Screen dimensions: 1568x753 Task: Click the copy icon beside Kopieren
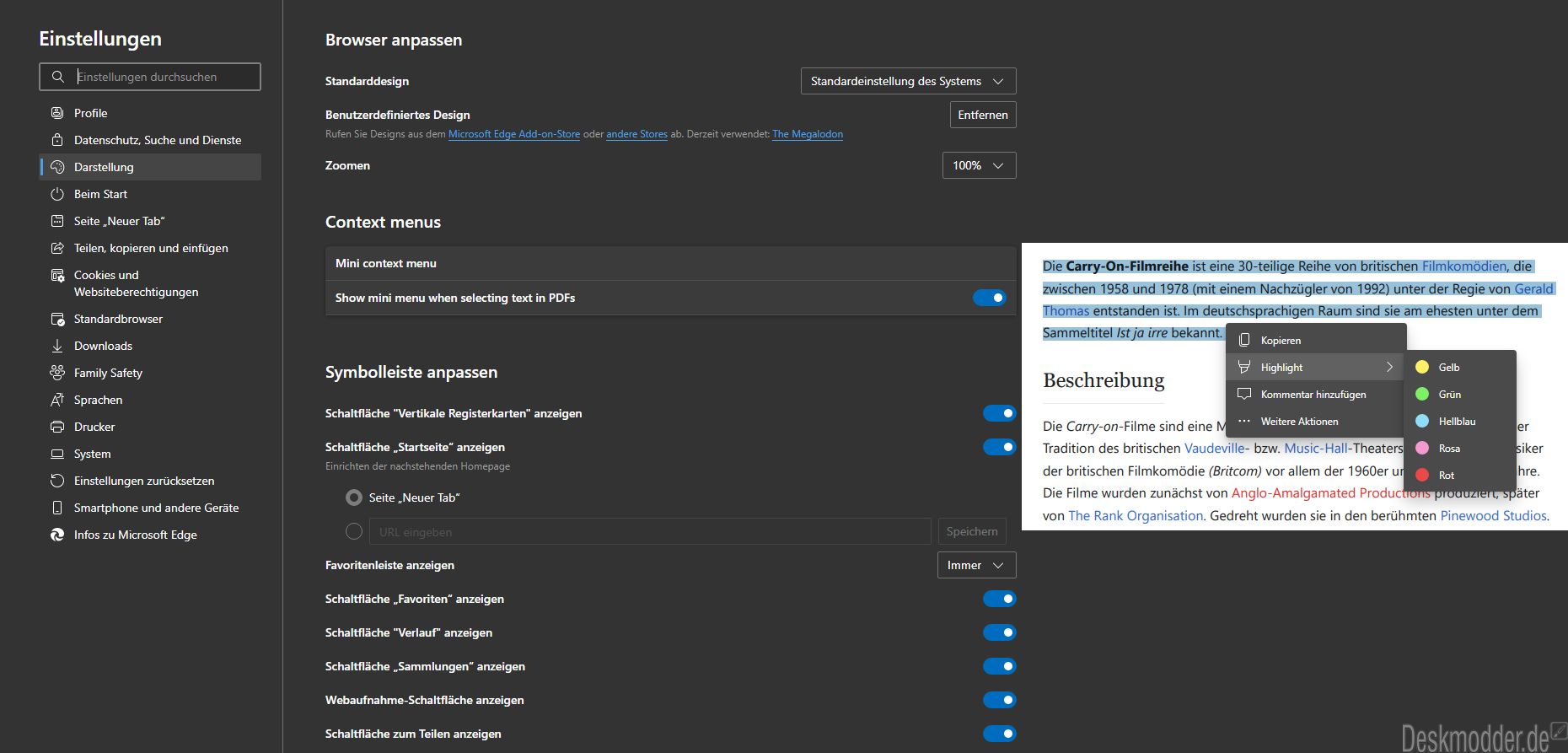tap(1244, 340)
